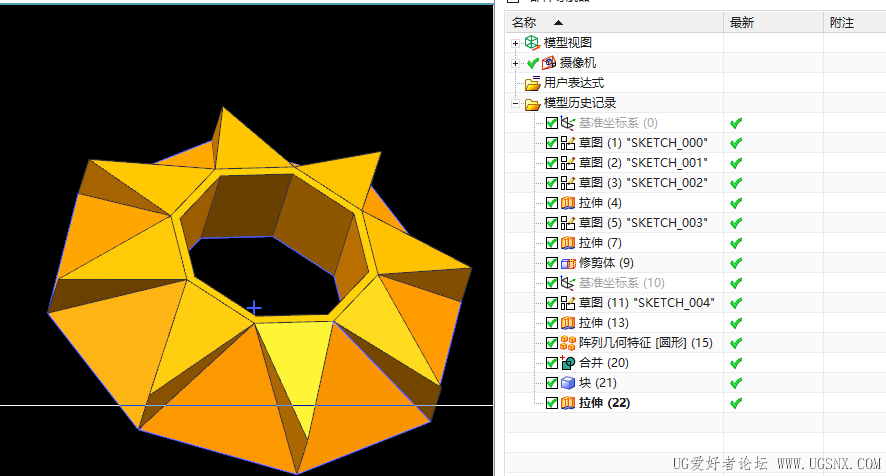The width and height of the screenshot is (886, 476).
Task: Click the extrude icon of 拉伸 (13)
Action: point(568,323)
